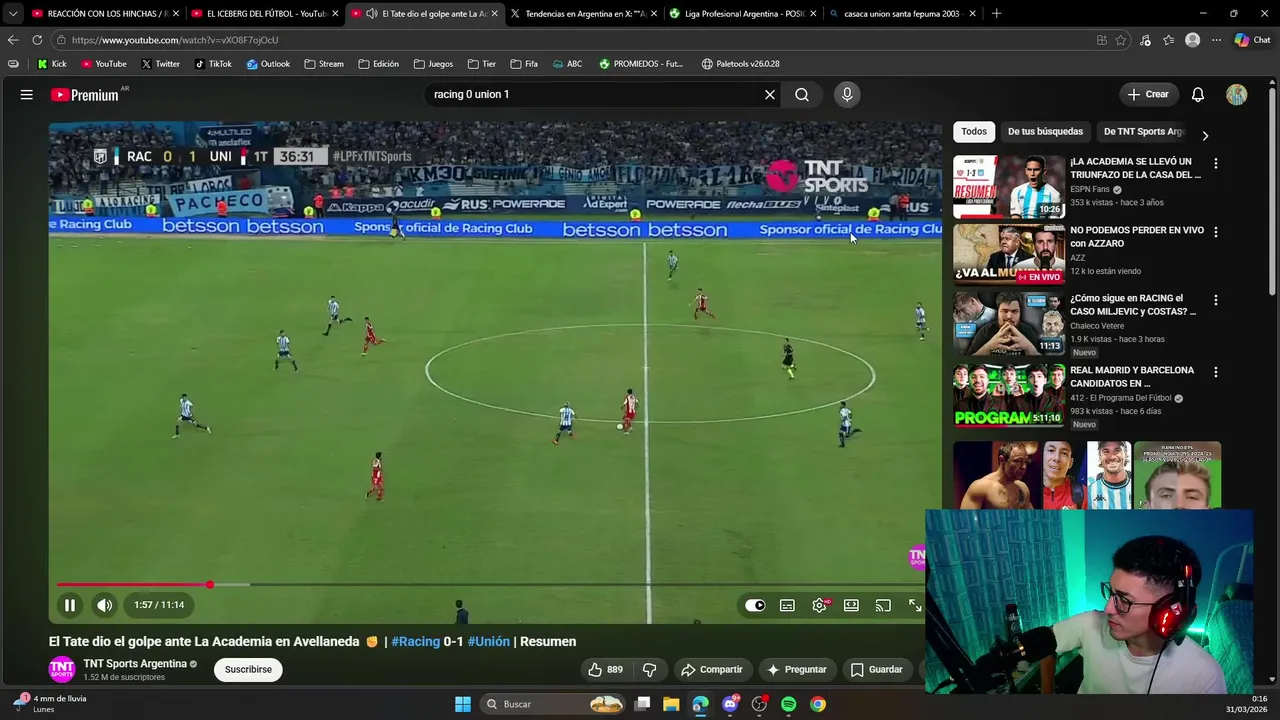Show more filter chips with right arrow

click(x=1205, y=136)
